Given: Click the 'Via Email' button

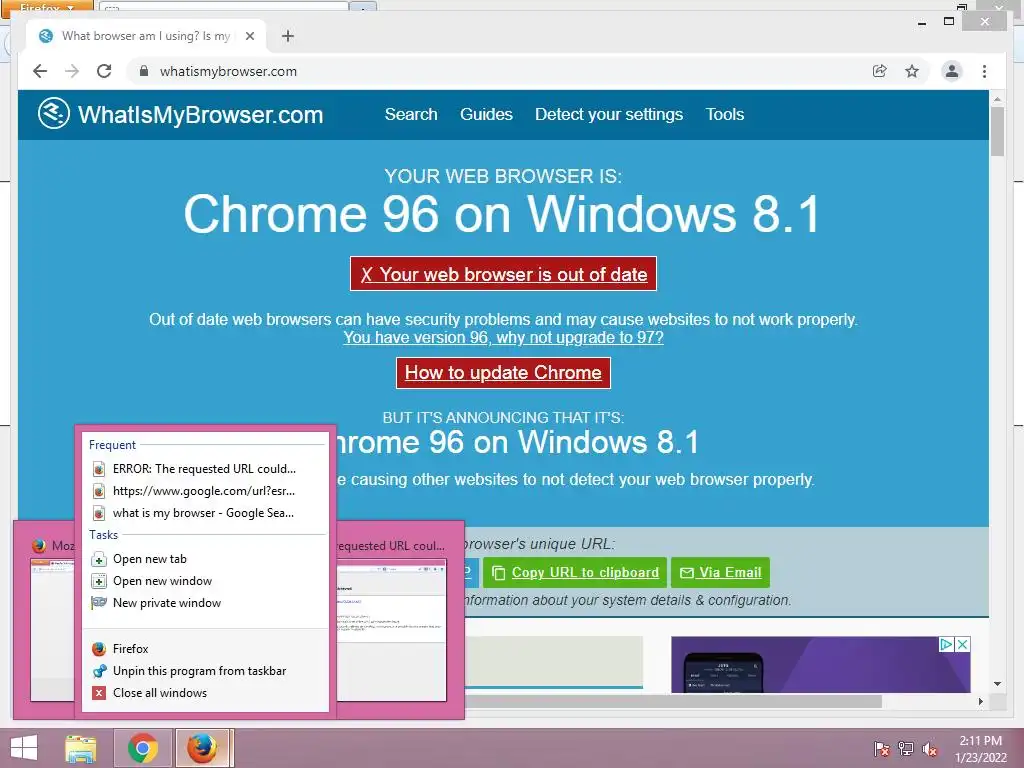Looking at the screenshot, I should [720, 573].
